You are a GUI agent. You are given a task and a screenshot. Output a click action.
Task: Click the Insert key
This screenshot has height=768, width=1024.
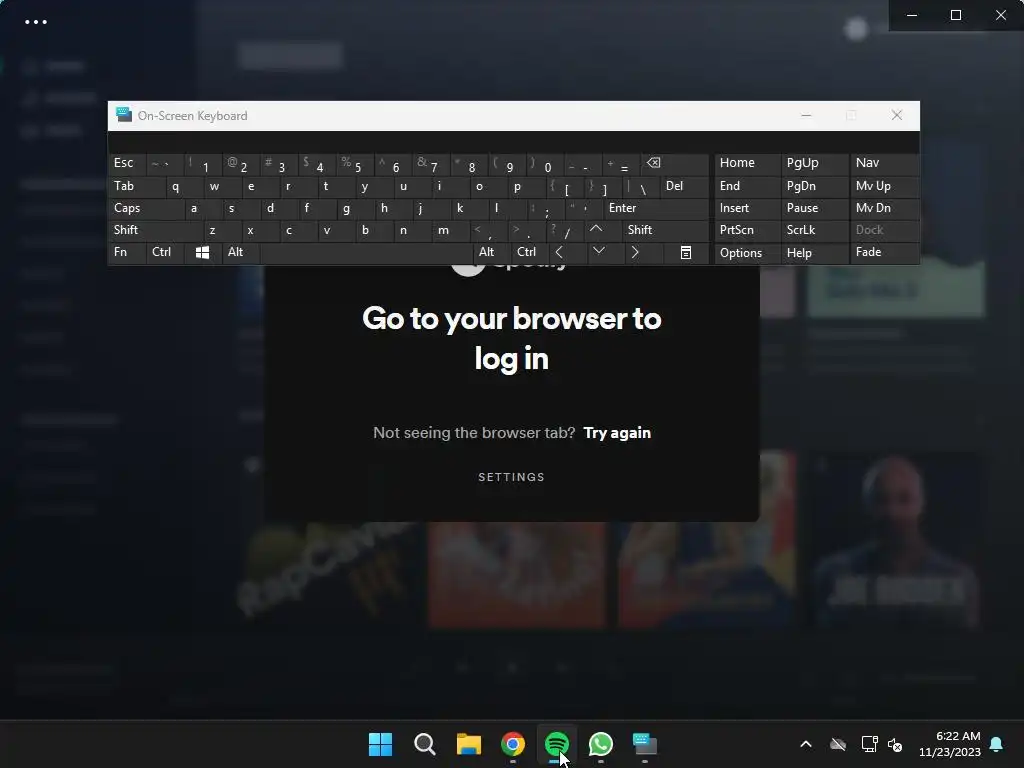[x=747, y=208]
